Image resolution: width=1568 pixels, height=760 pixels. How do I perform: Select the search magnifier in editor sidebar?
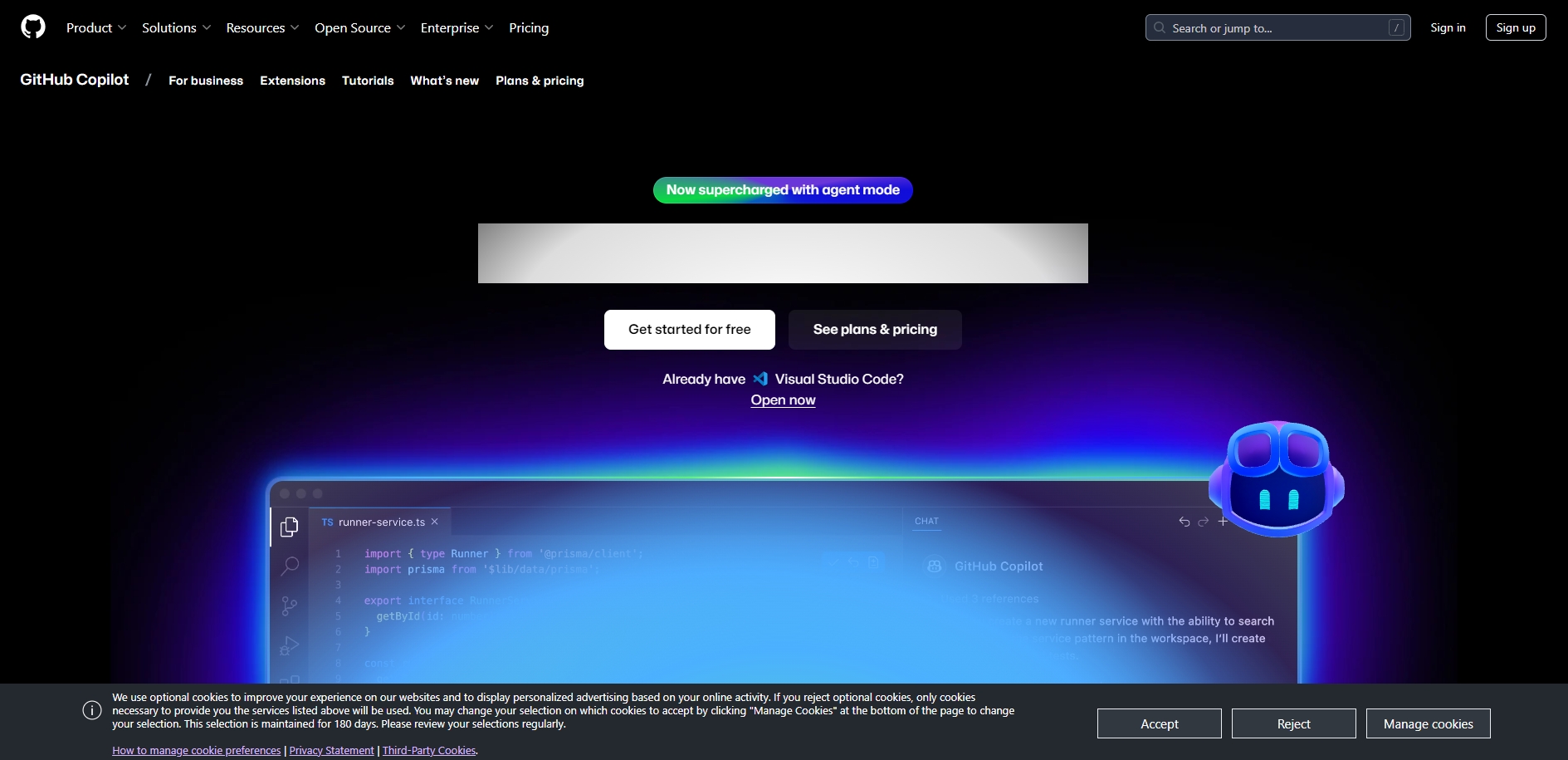coord(290,566)
